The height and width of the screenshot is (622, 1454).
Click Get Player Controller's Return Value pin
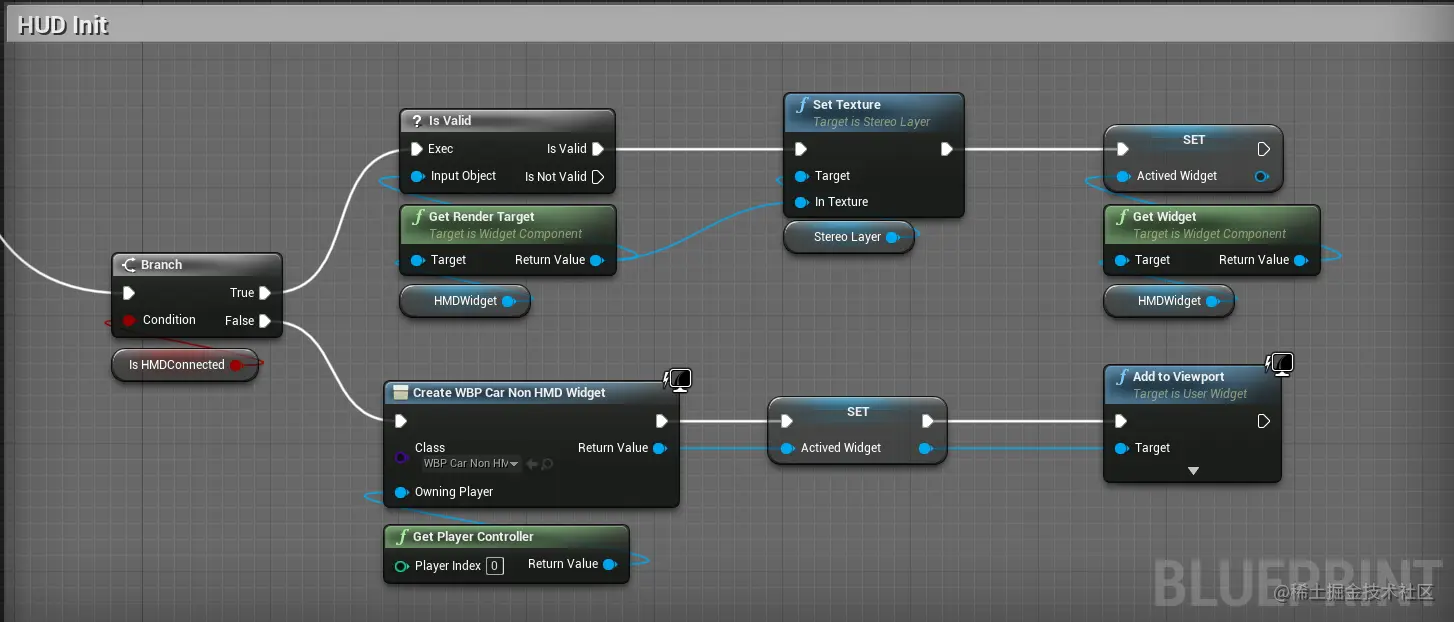tap(610, 564)
